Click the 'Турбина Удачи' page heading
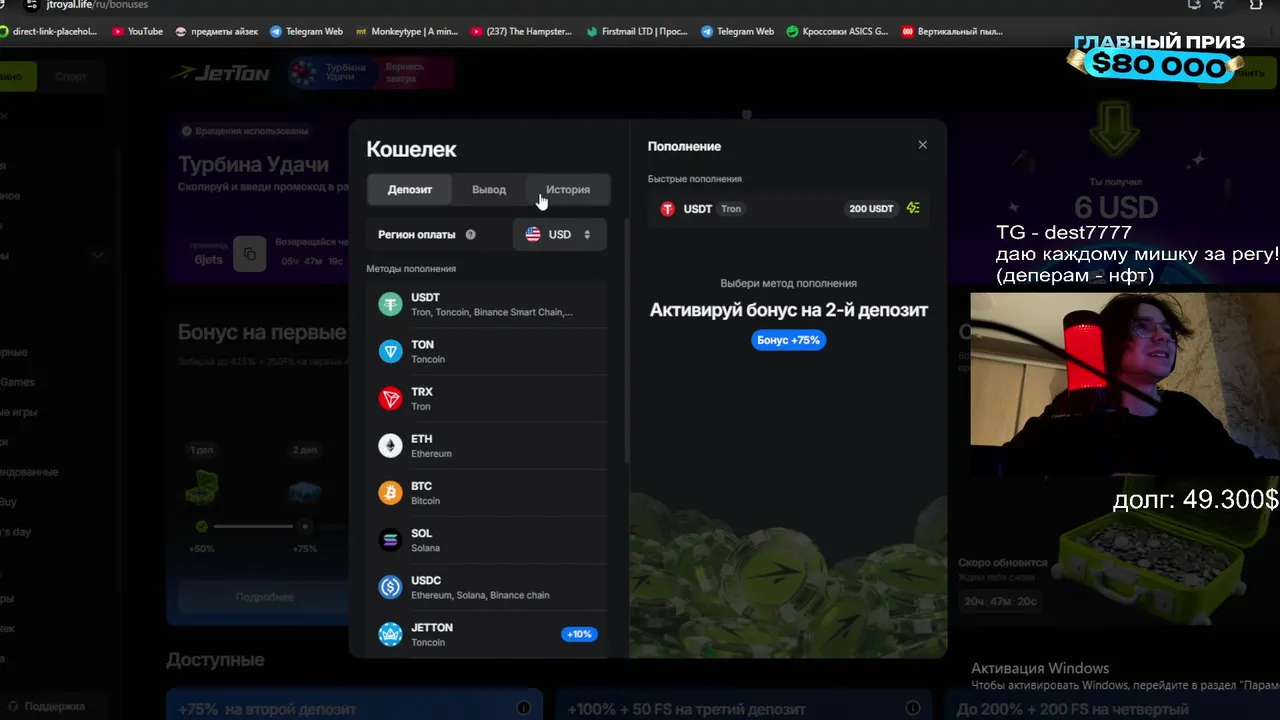This screenshot has width=1280, height=720. tap(253, 164)
